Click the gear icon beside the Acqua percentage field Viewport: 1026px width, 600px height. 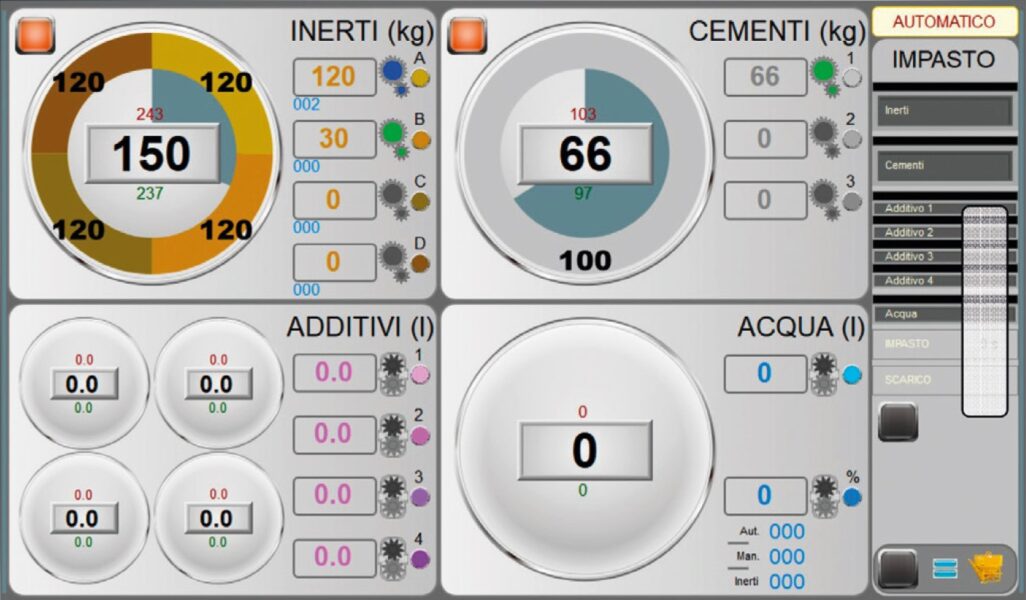(824, 495)
